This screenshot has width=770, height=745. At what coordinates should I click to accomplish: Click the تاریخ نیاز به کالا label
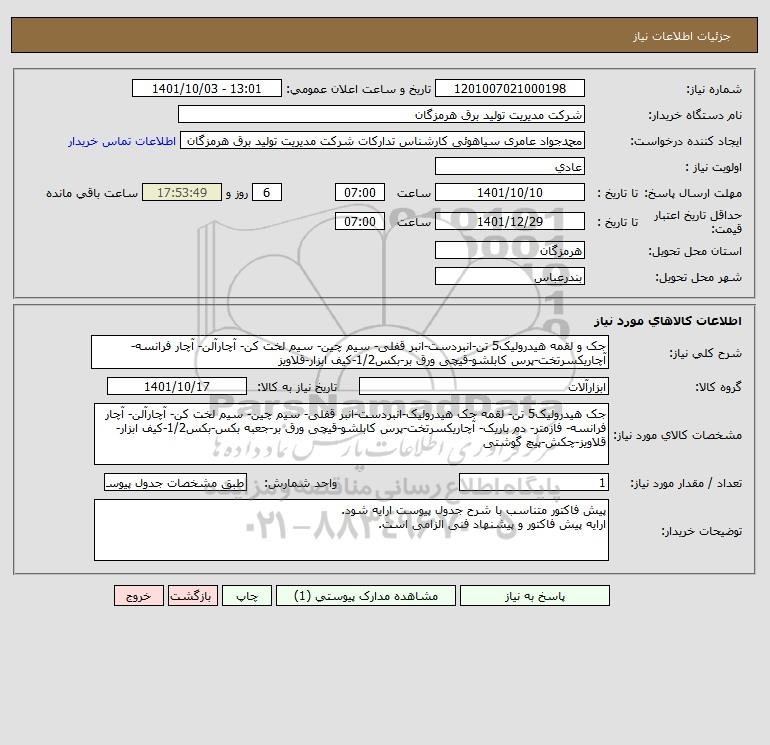click(x=297, y=387)
